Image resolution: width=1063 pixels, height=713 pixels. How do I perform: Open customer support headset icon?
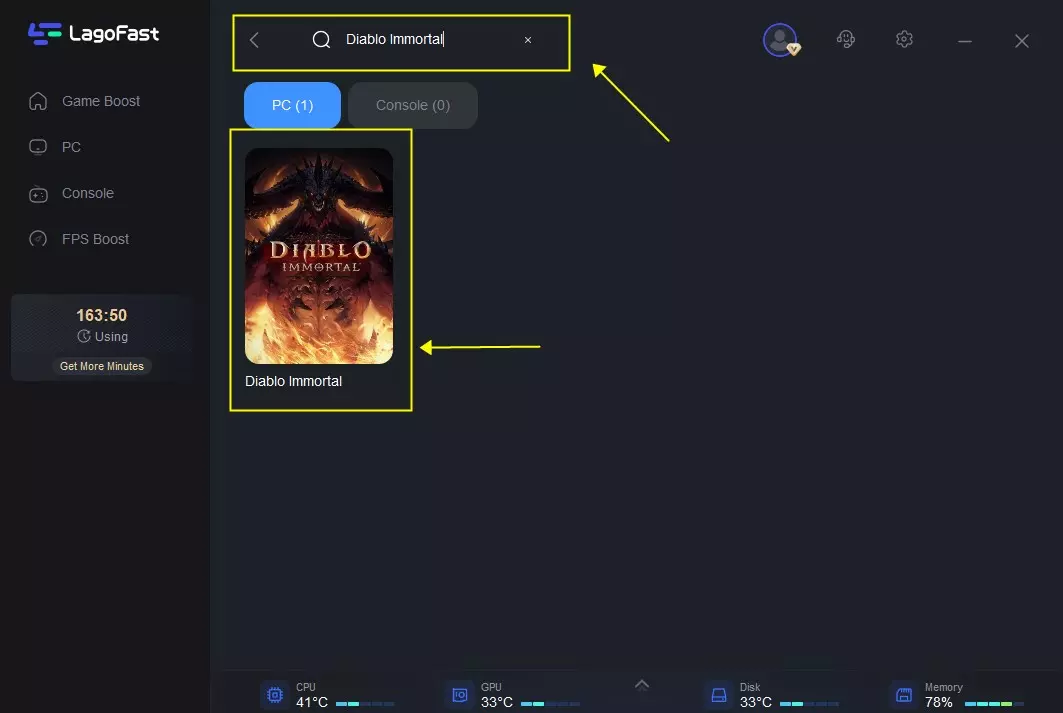click(845, 39)
